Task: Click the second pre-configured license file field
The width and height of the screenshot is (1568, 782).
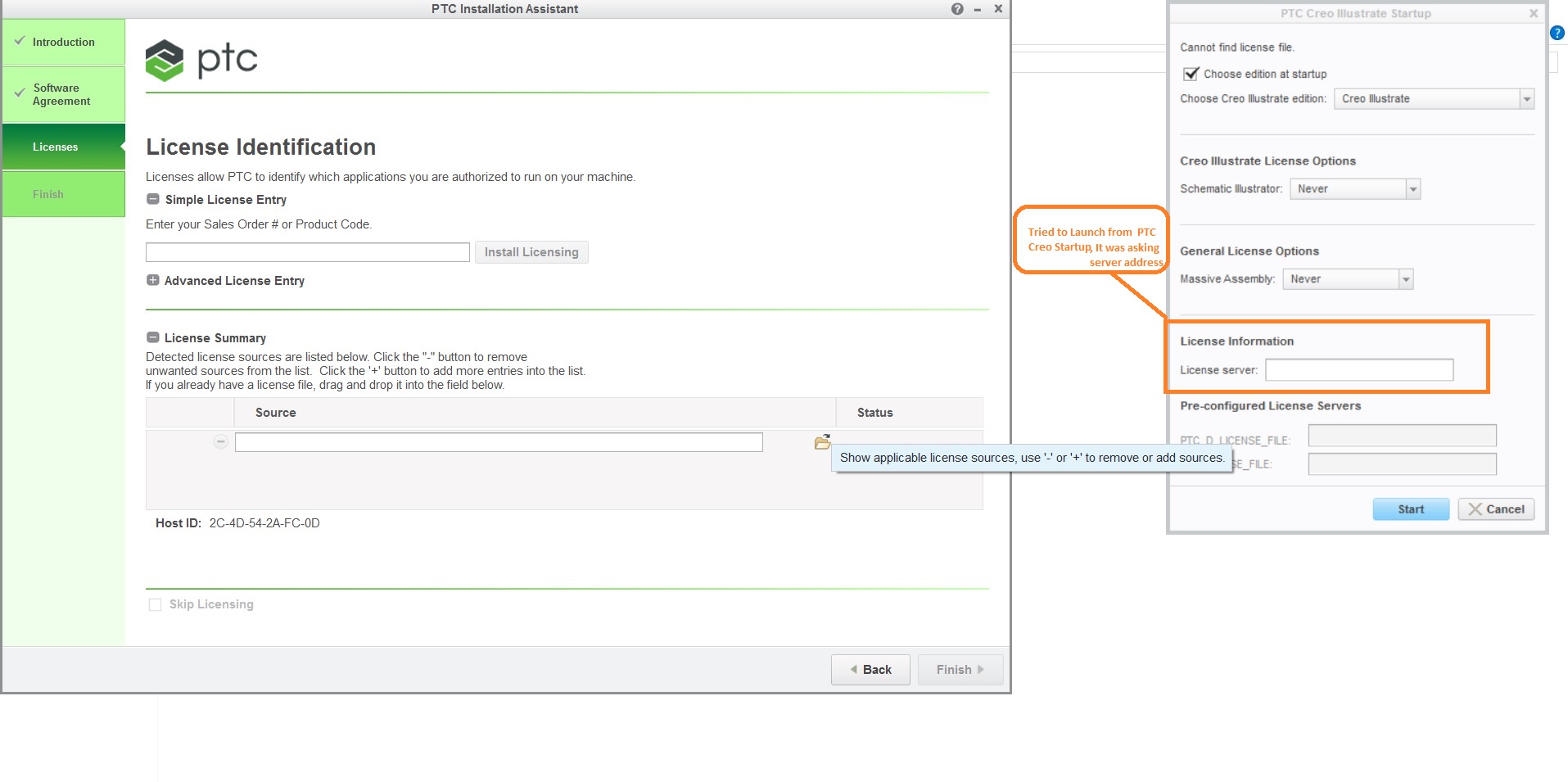Action: 1402,464
